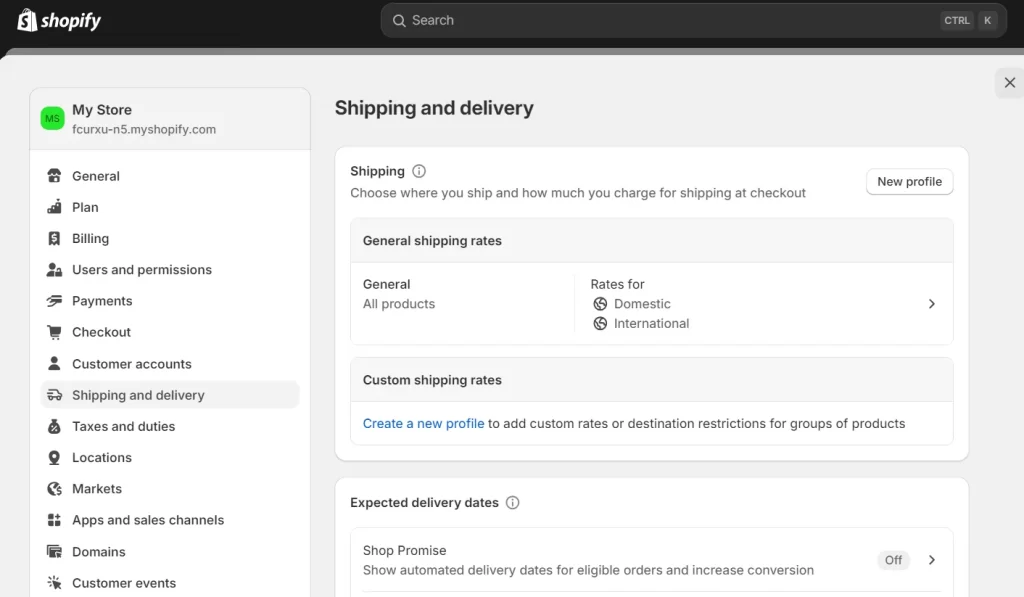This screenshot has width=1024, height=597.
Task: Click the General settings store icon
Action: pyautogui.click(x=54, y=176)
